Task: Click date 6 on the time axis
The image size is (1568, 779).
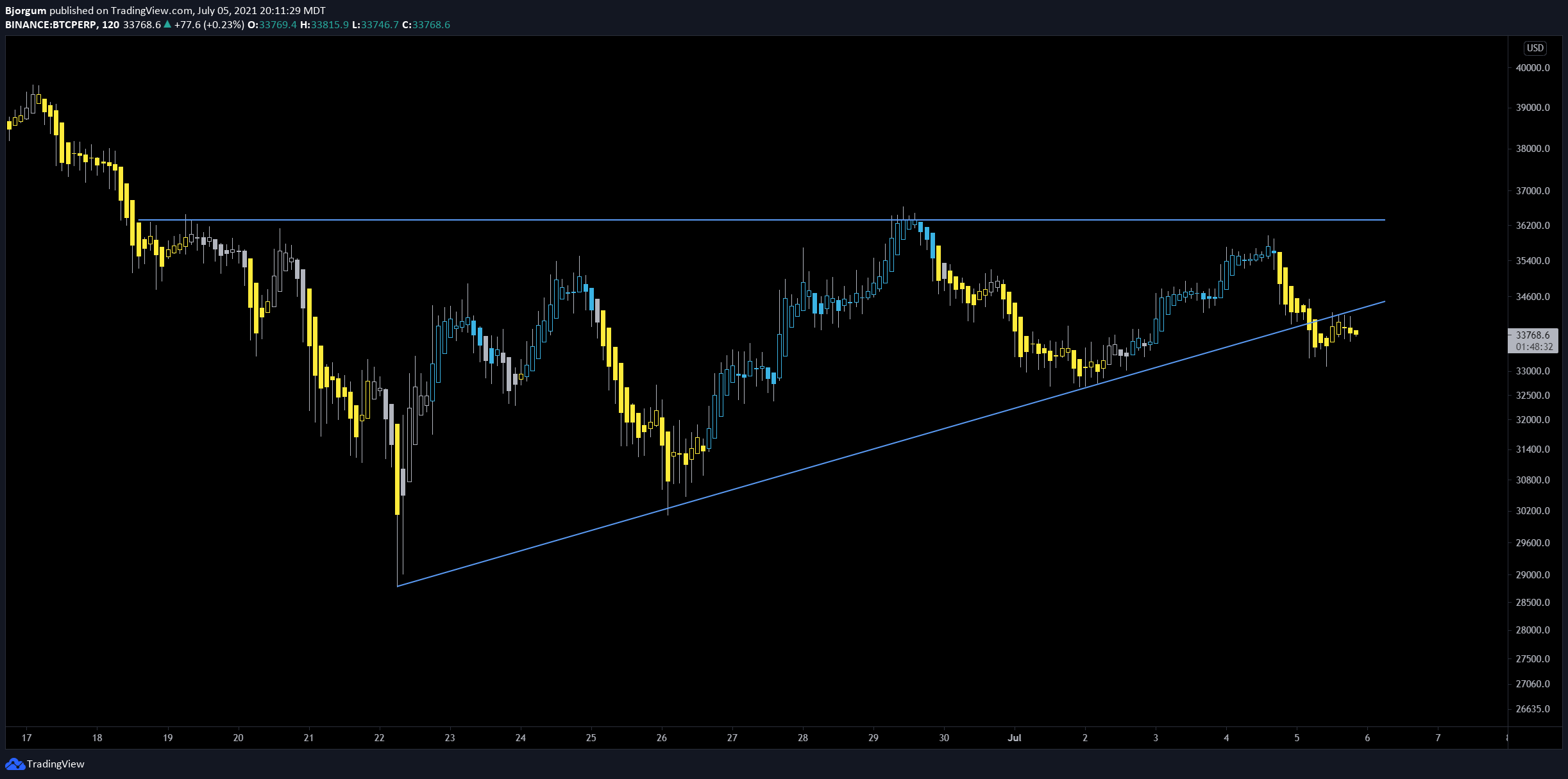Action: [x=1367, y=738]
